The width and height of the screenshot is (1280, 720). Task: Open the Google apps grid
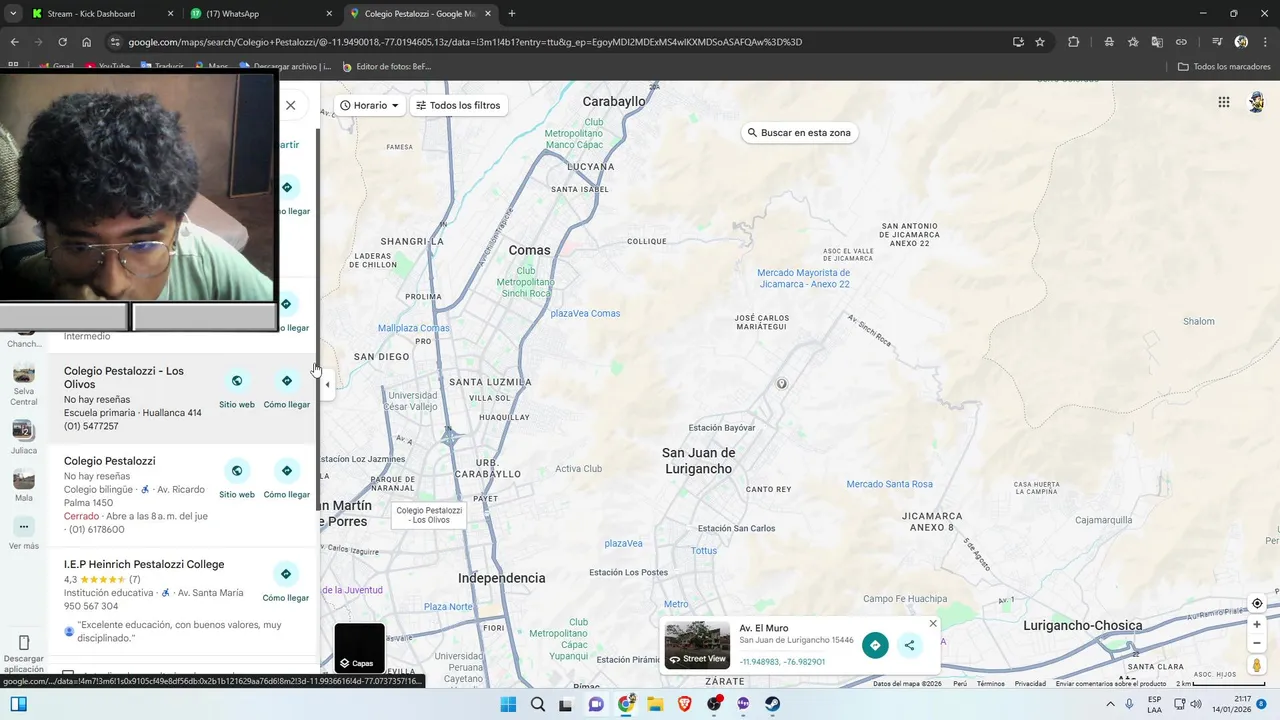[x=1224, y=102]
